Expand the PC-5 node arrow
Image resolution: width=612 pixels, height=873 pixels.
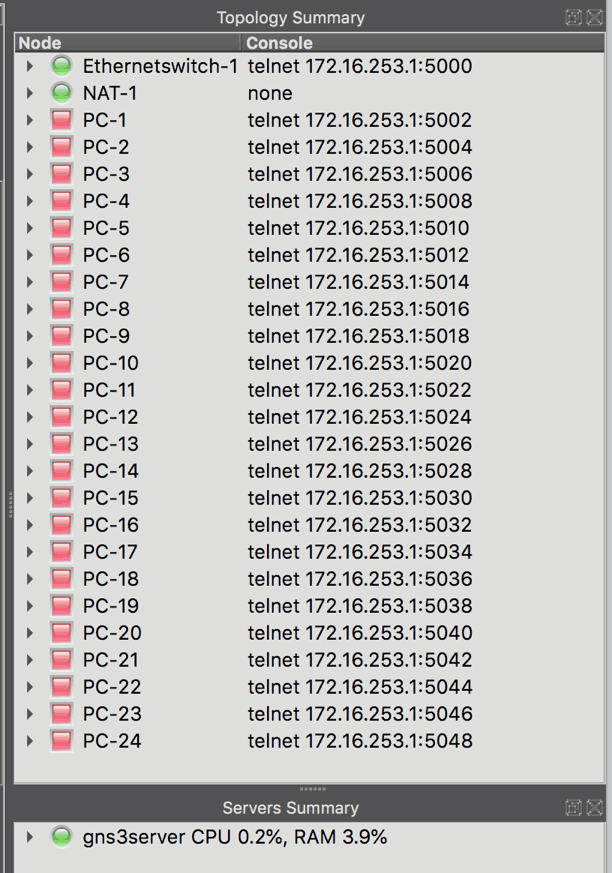coord(30,228)
